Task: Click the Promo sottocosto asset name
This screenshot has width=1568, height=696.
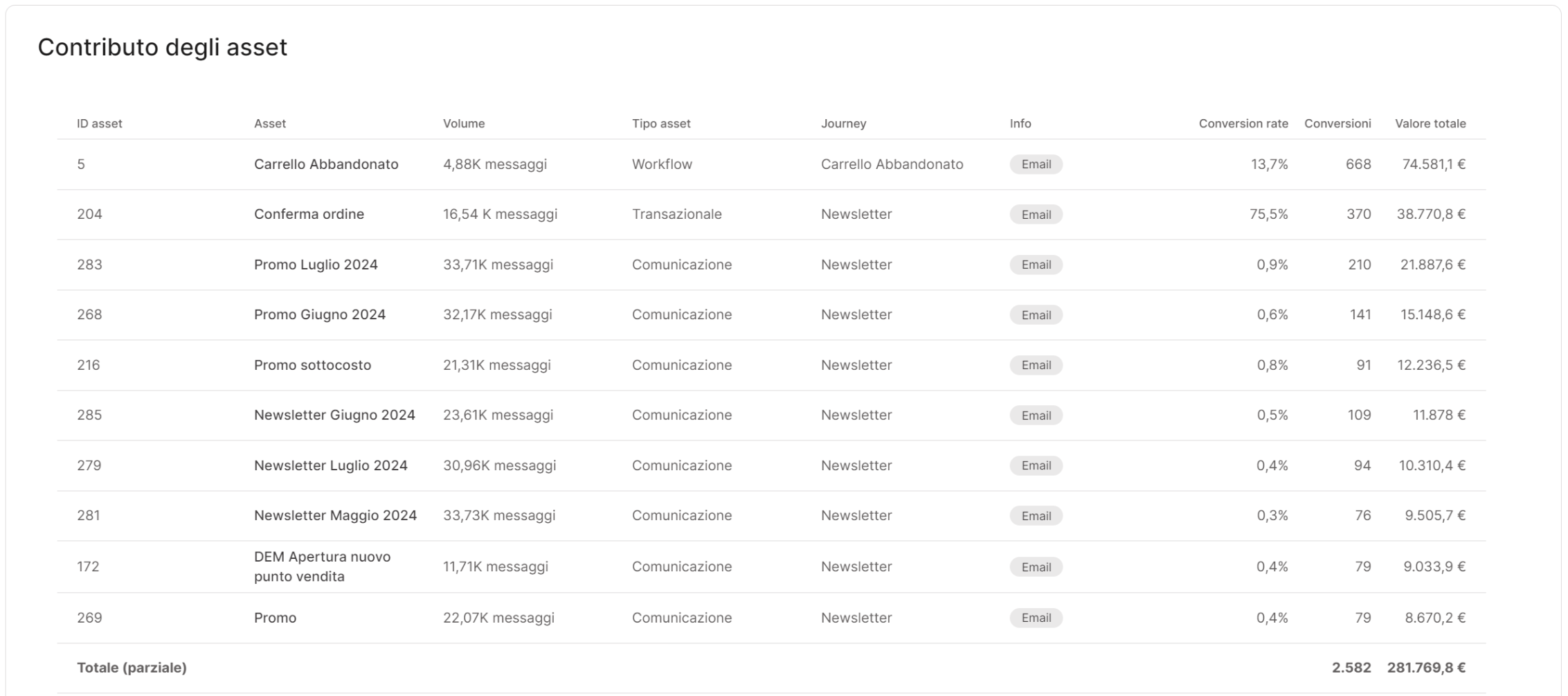Action: [312, 365]
